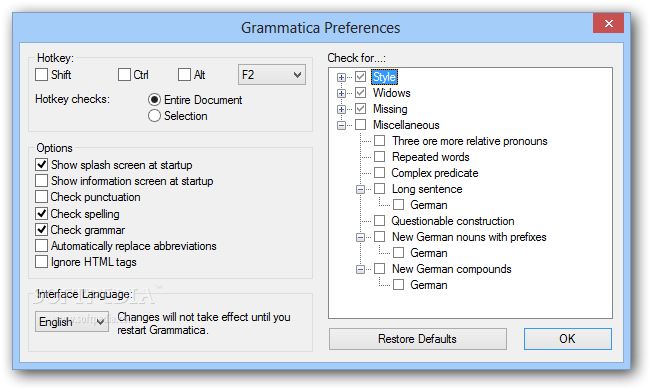Close the Grammatica Preferences window
The width and height of the screenshot is (651, 390).
click(609, 23)
